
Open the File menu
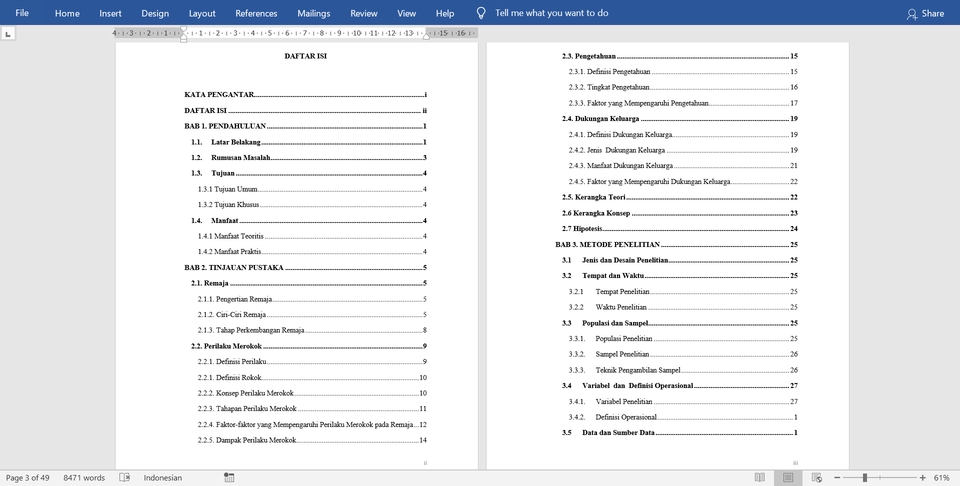(x=22, y=13)
